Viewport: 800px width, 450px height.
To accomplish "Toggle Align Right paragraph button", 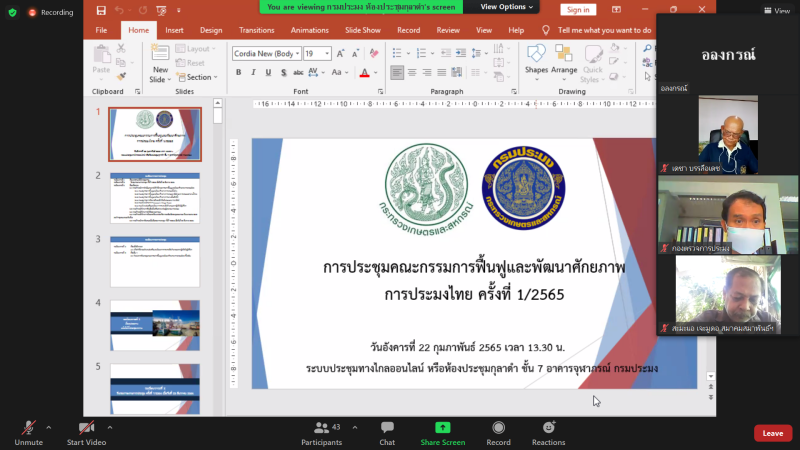I will click(x=427, y=72).
